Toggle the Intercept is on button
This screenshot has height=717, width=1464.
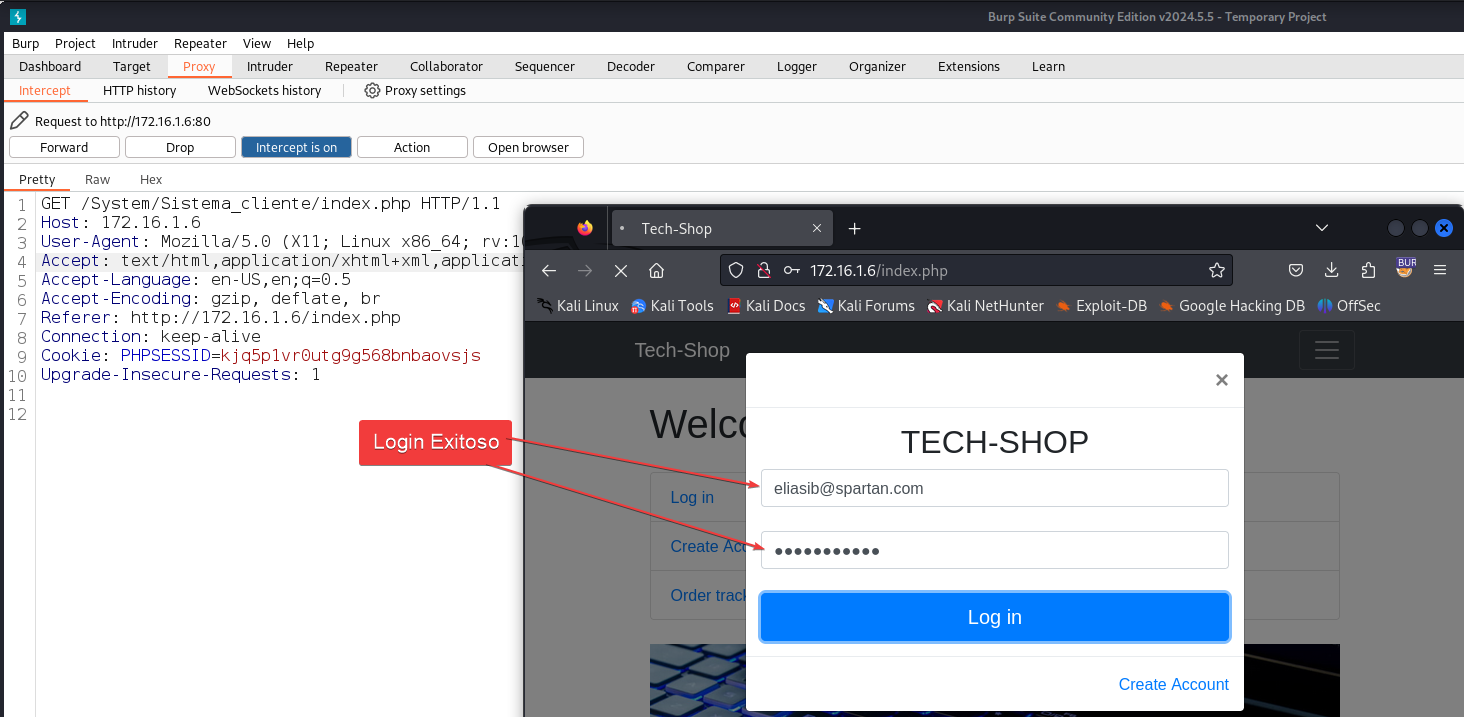click(x=296, y=148)
